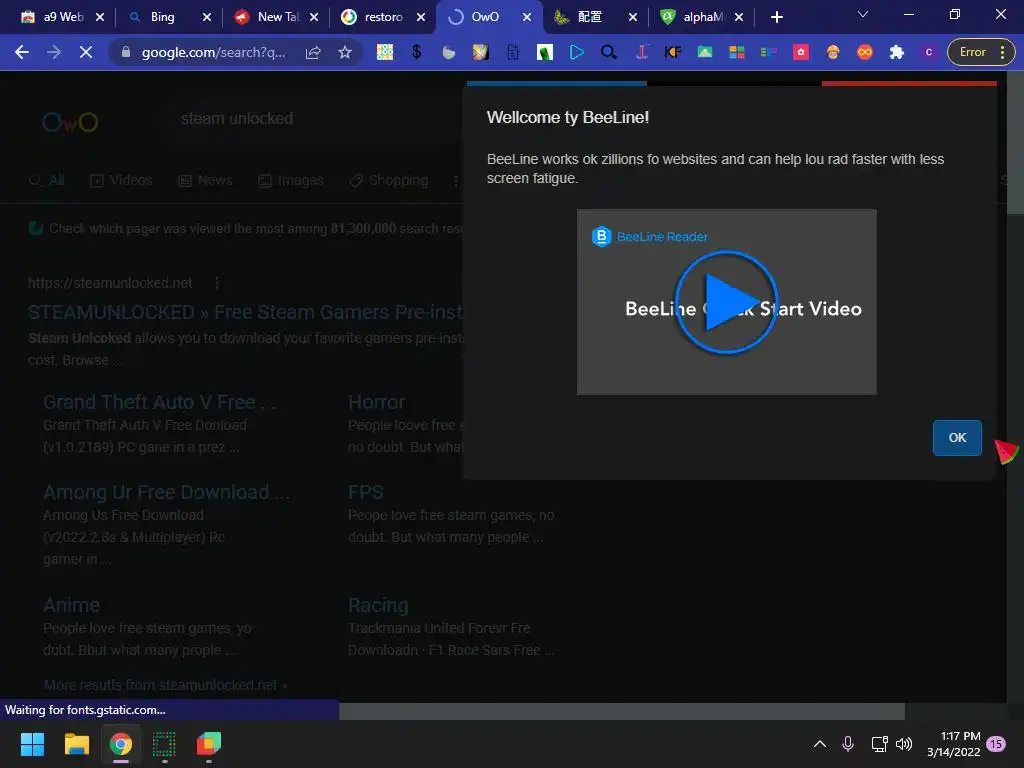
Task: Open the purple profile avatar C
Action: coord(929,52)
